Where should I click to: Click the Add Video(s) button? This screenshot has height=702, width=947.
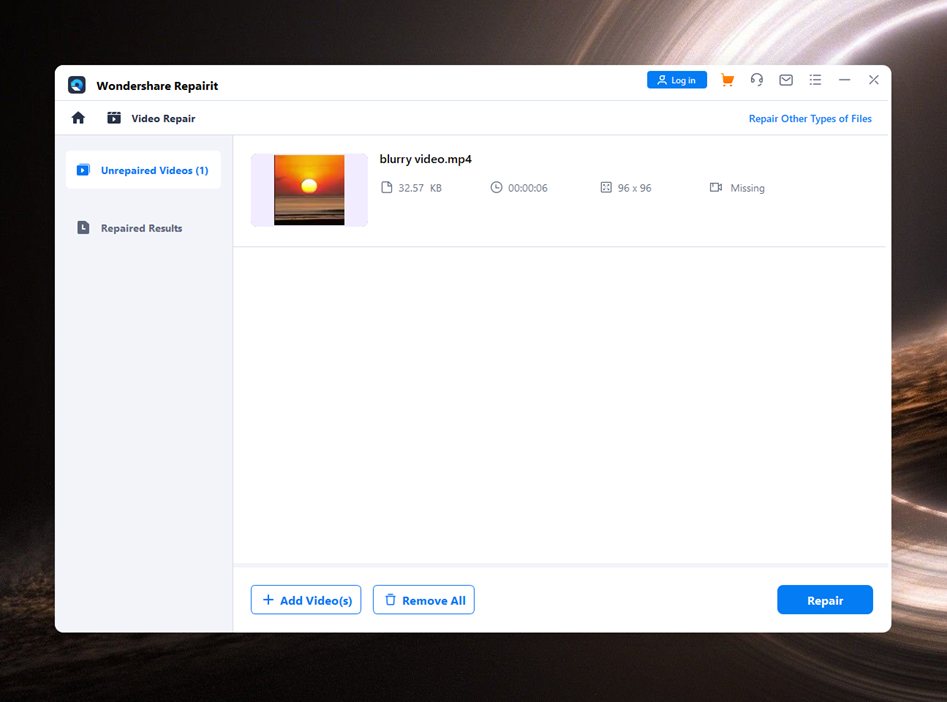306,600
